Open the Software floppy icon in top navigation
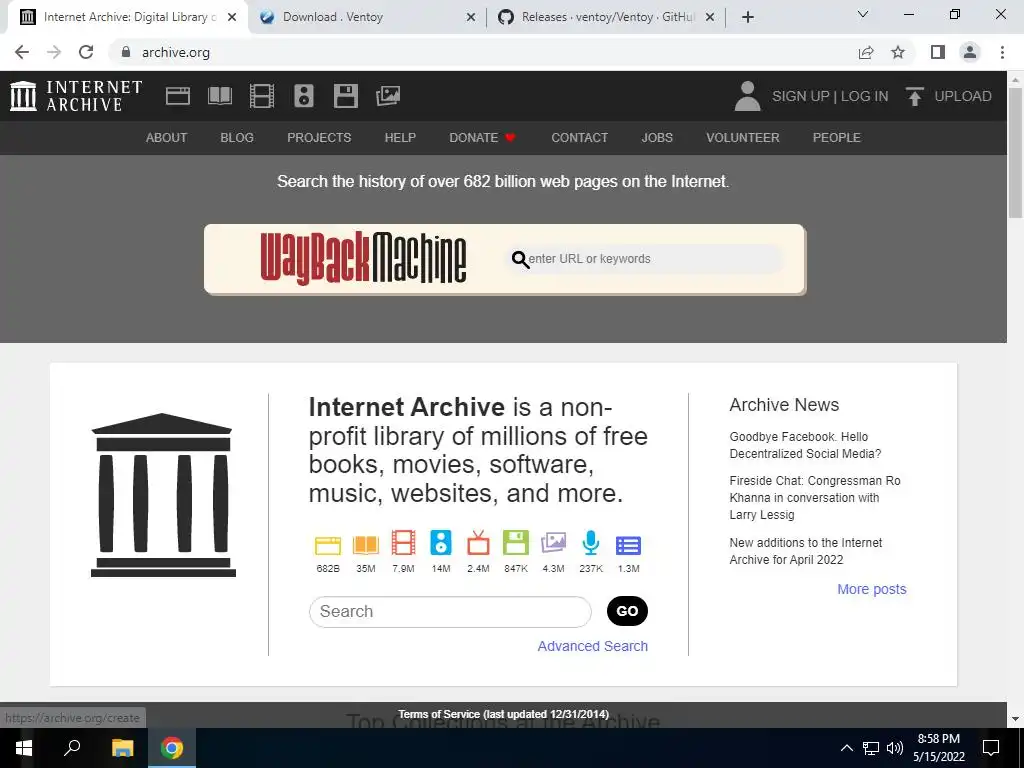 [345, 96]
